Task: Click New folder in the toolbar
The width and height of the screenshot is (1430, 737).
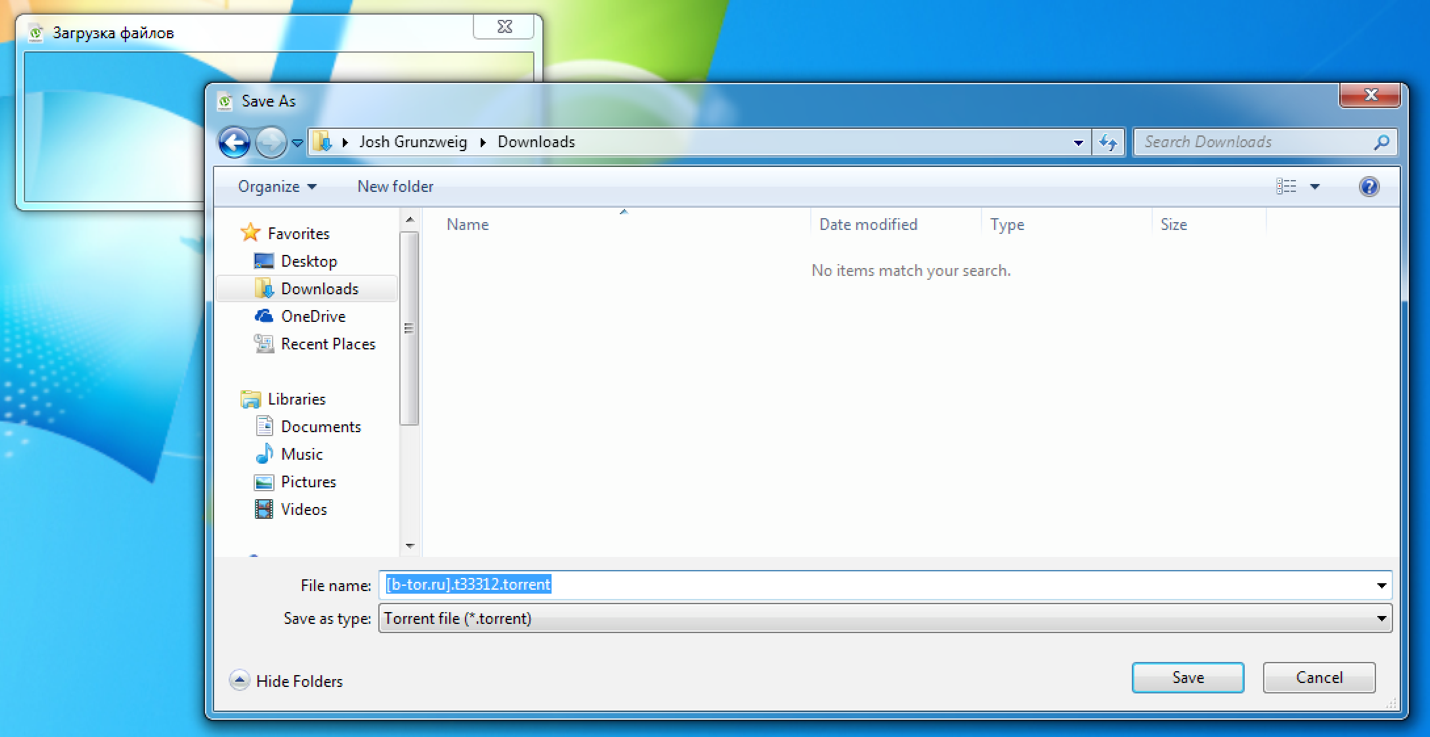Action: 395,187
